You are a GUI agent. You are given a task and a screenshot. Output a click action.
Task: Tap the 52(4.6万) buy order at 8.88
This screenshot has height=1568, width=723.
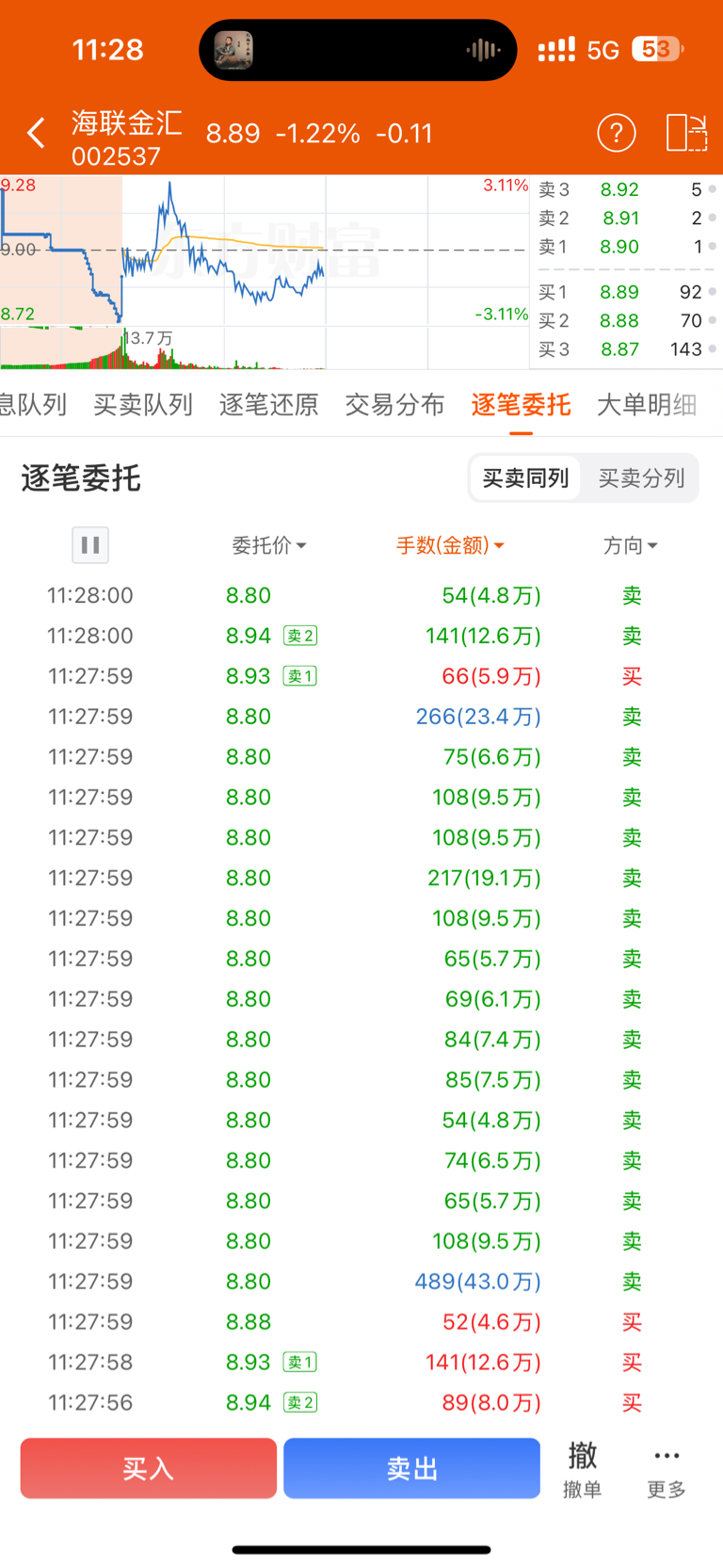click(361, 1321)
